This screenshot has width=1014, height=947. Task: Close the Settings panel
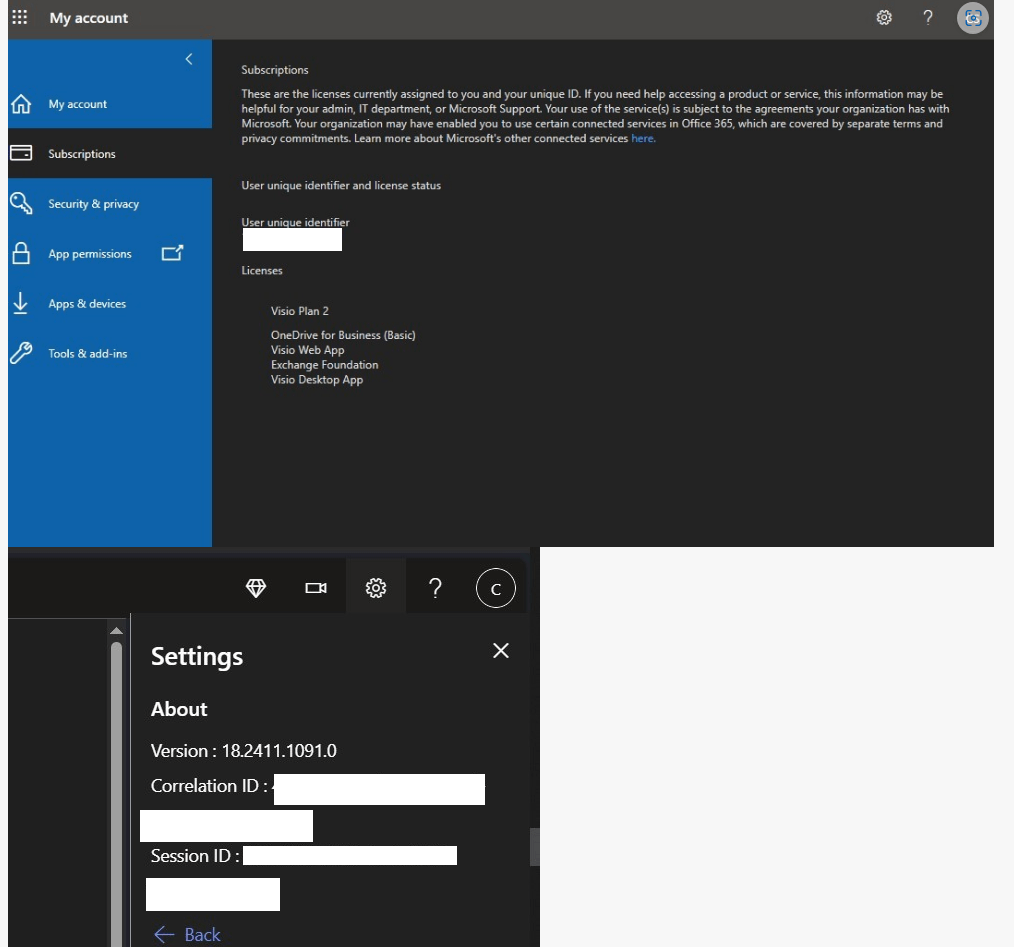click(x=500, y=650)
